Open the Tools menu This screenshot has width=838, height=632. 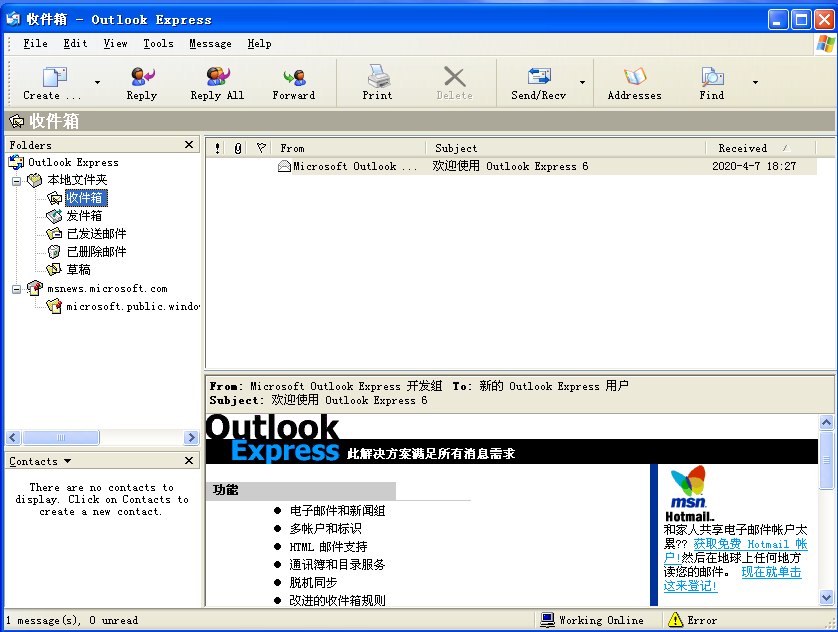coord(158,44)
